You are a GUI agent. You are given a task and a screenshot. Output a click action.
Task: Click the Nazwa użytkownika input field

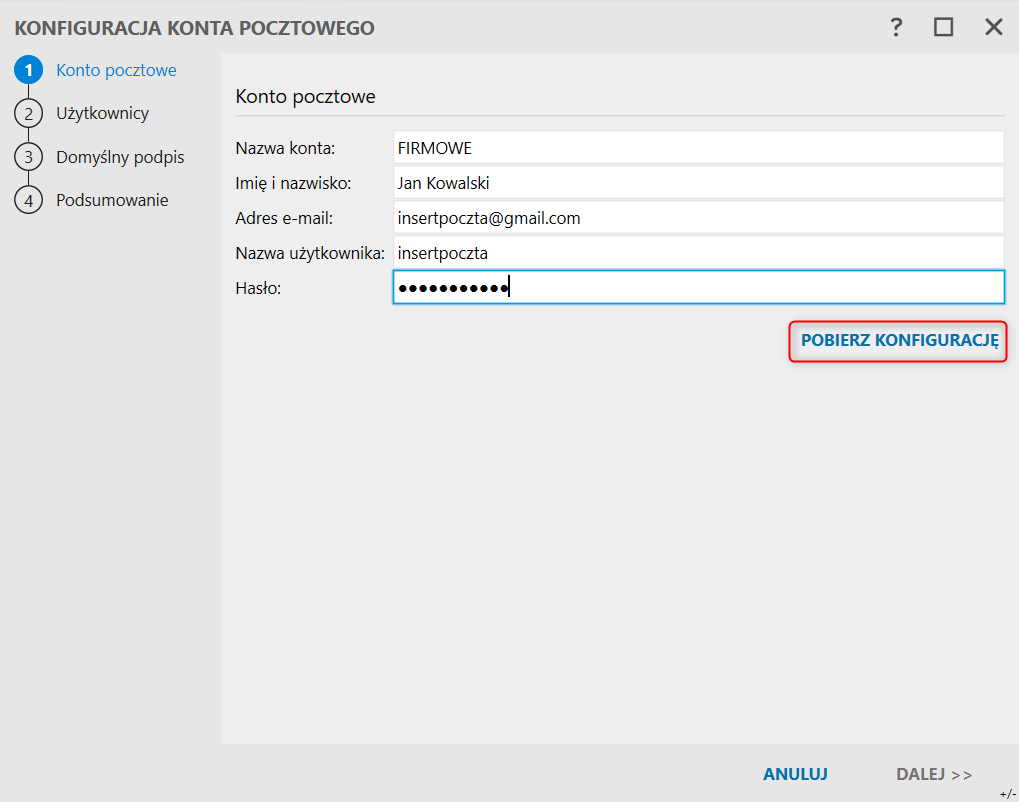[x=698, y=253]
